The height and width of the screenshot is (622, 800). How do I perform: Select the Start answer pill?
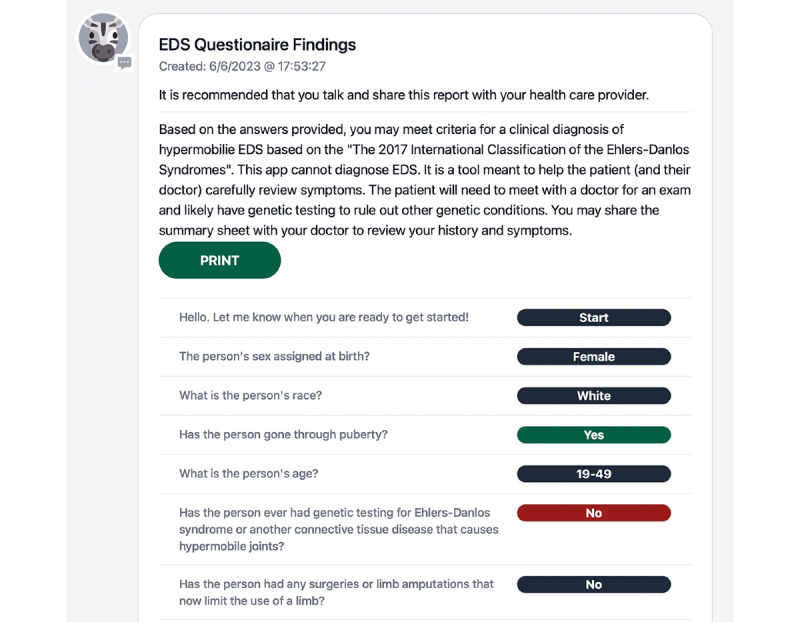pos(593,317)
